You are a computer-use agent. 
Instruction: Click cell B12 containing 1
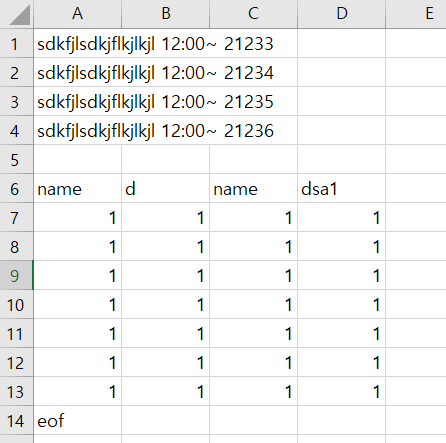pos(166,363)
